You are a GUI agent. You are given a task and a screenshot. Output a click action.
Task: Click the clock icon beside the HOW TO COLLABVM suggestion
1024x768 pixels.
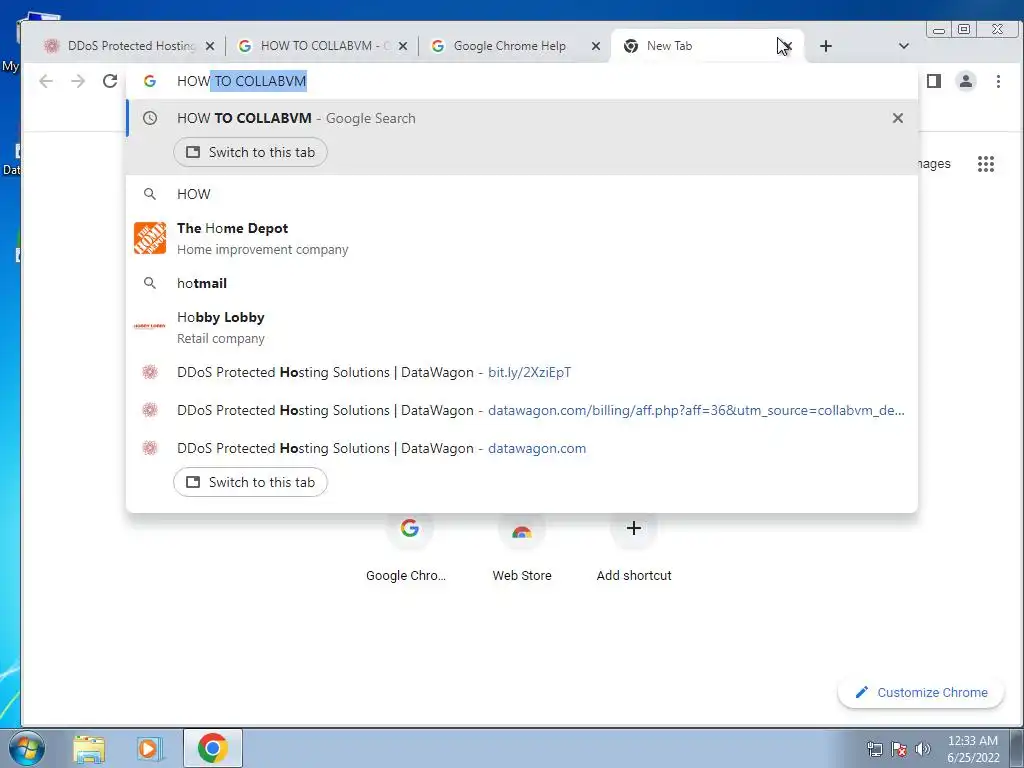150,118
